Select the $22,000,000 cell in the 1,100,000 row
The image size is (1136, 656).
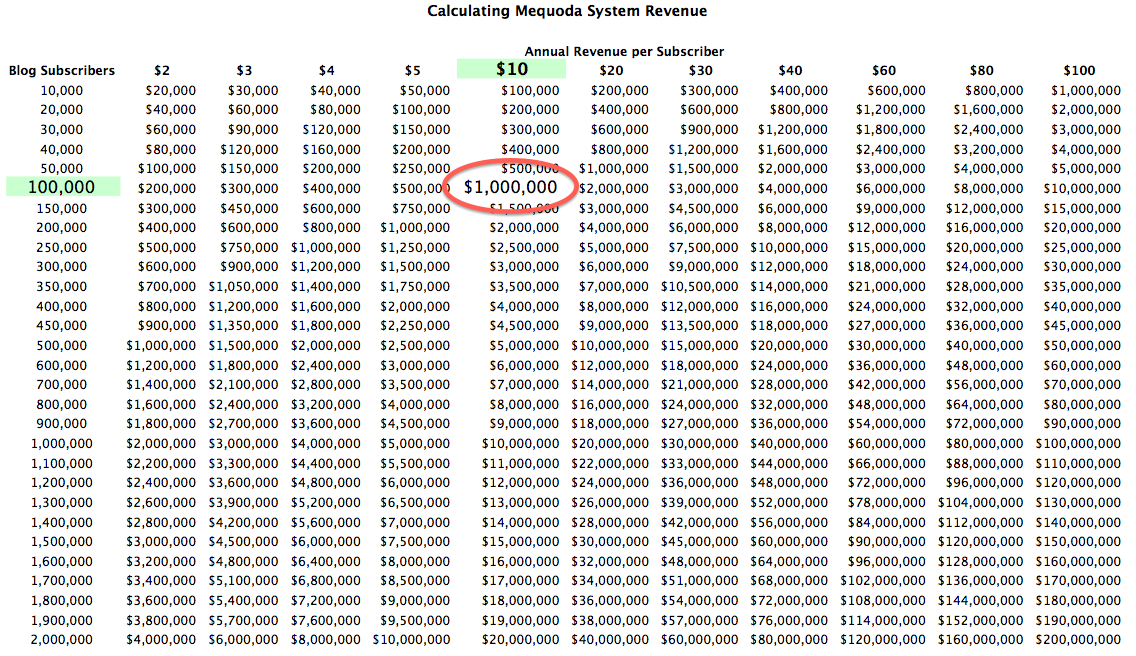pyautogui.click(x=610, y=463)
